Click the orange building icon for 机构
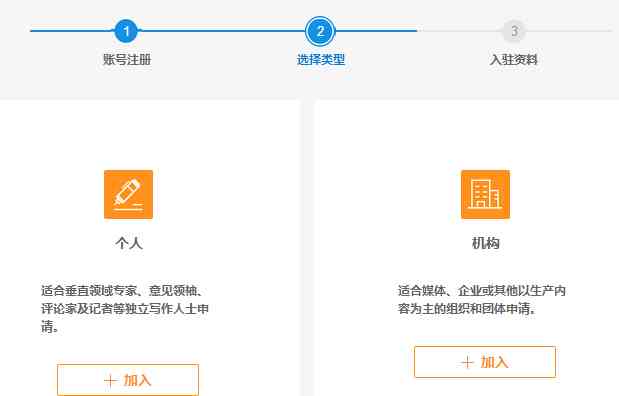This screenshot has height=396, width=619. click(485, 194)
